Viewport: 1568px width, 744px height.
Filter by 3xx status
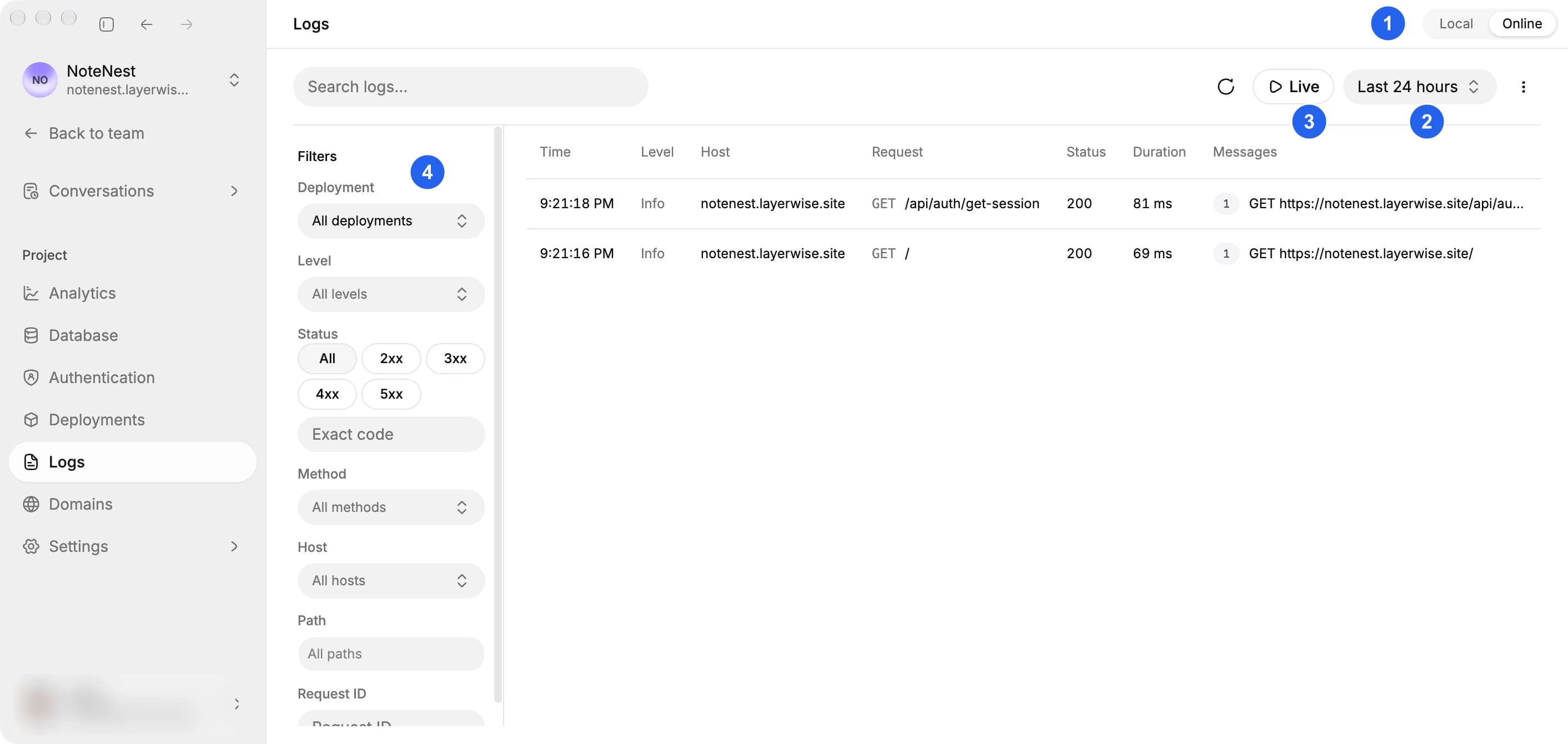tap(455, 359)
